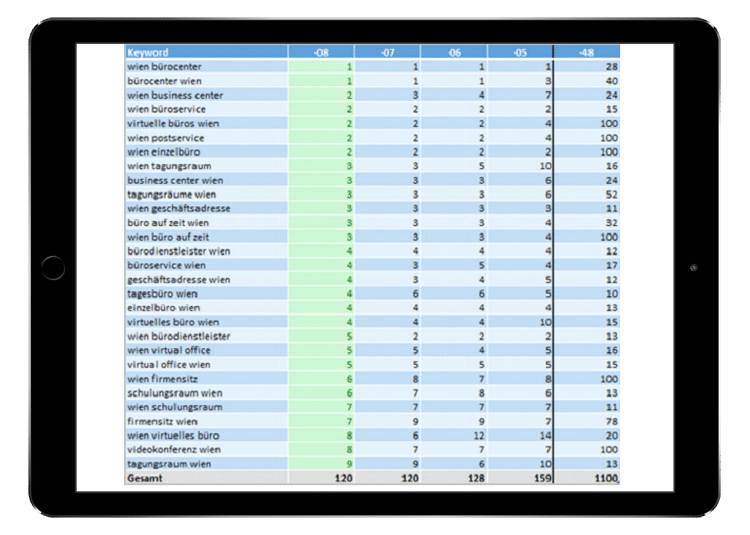Click the 'wien firmensitz' keyword cell

click(205, 379)
